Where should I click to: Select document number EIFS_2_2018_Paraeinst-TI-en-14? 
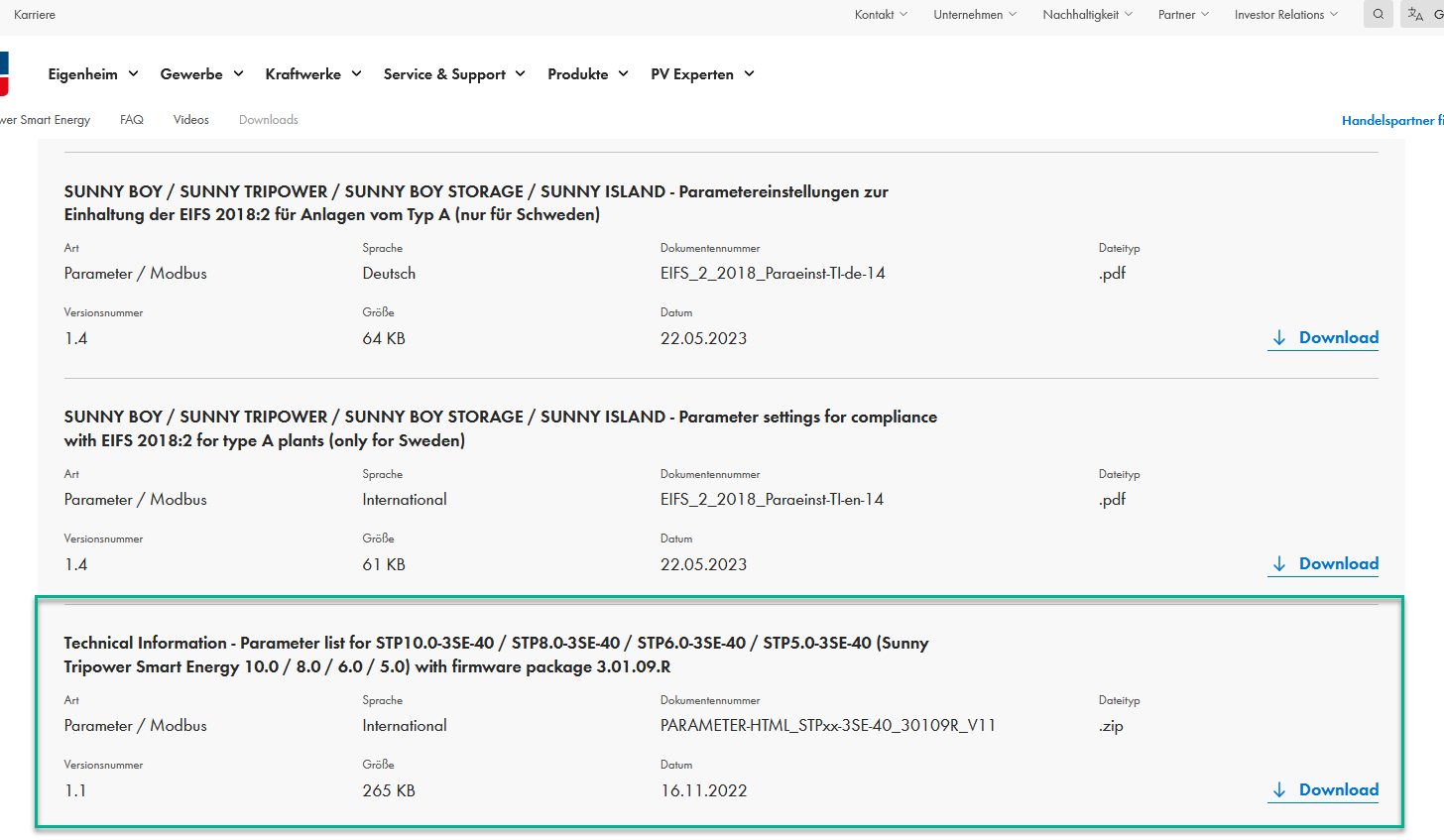coord(772,500)
